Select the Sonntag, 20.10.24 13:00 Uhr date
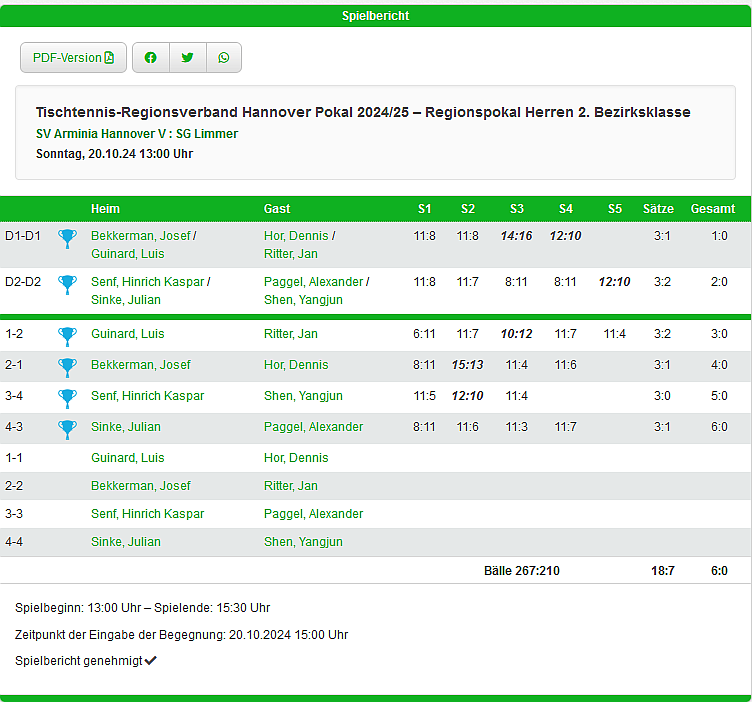This screenshot has height=702, width=752. 114,154
